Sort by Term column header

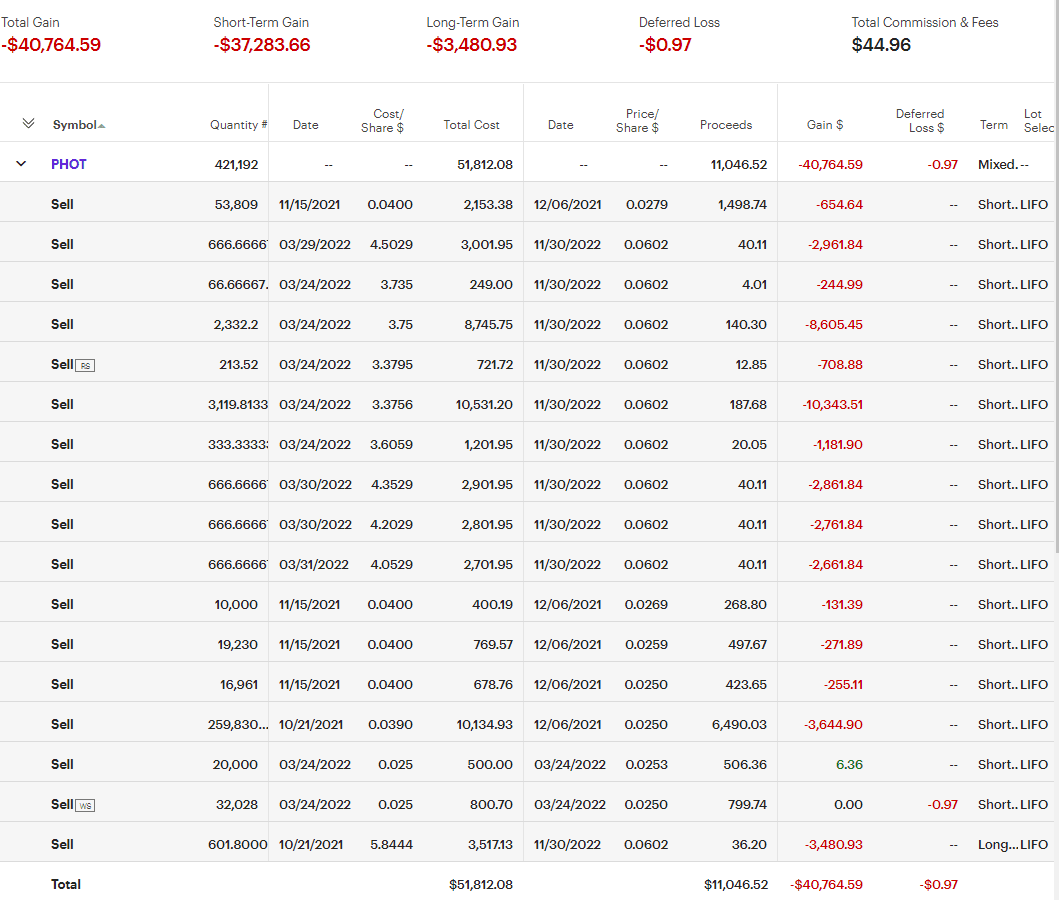(x=993, y=125)
